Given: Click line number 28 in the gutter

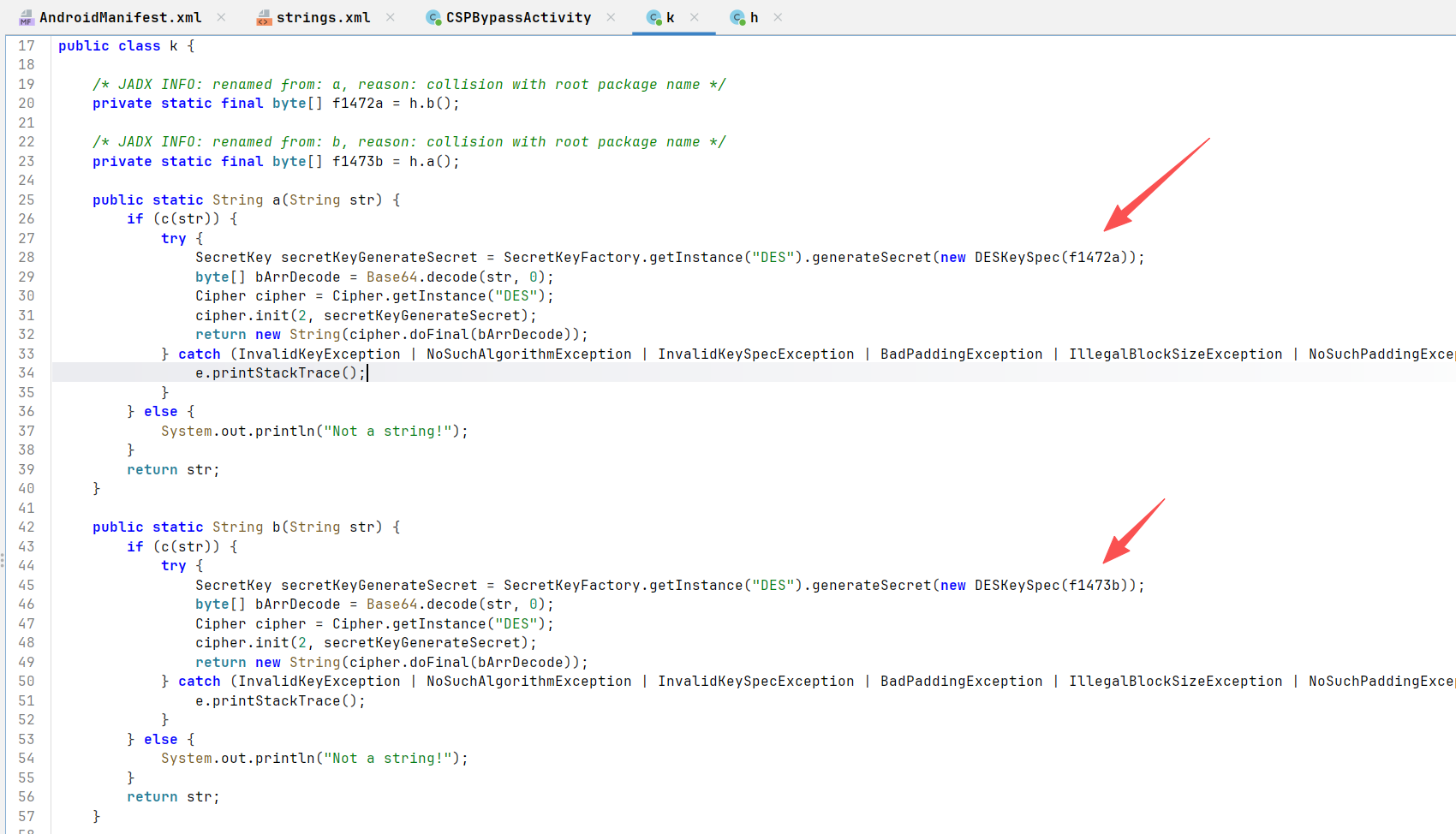Looking at the screenshot, I should click(27, 258).
